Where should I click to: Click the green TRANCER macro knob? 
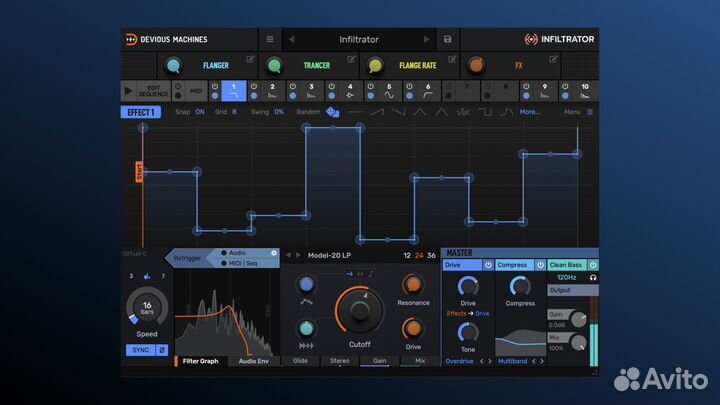click(x=274, y=66)
